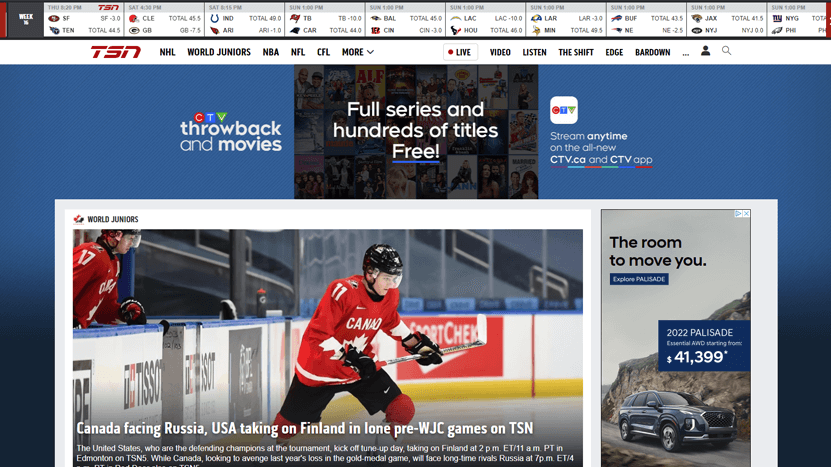831x467 pixels.
Task: Click the red scoreboard previous arrow
Action: [x=3, y=20]
